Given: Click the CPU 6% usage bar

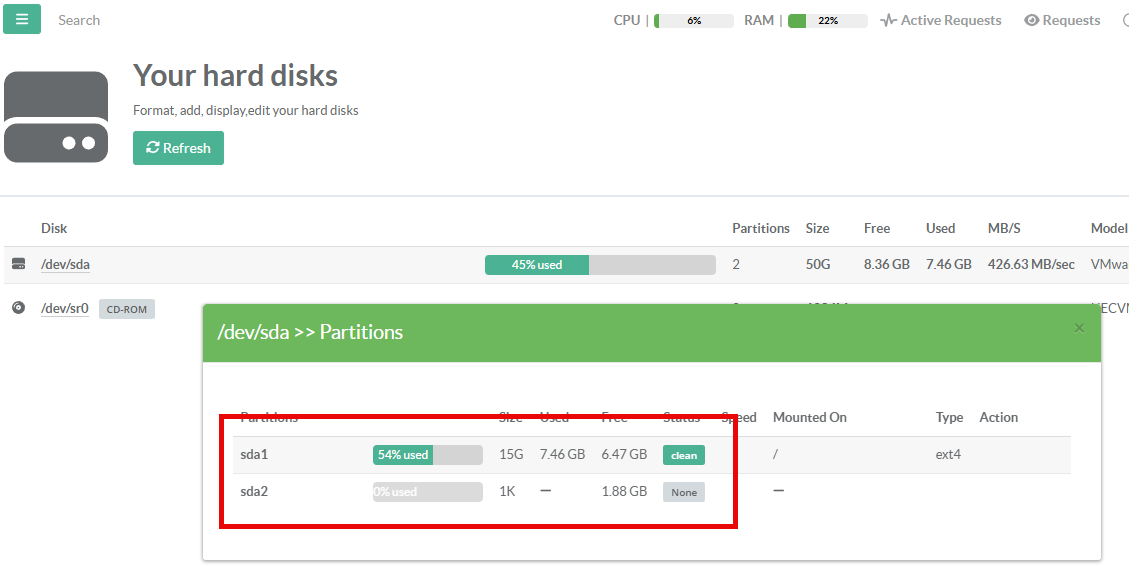Looking at the screenshot, I should (694, 20).
